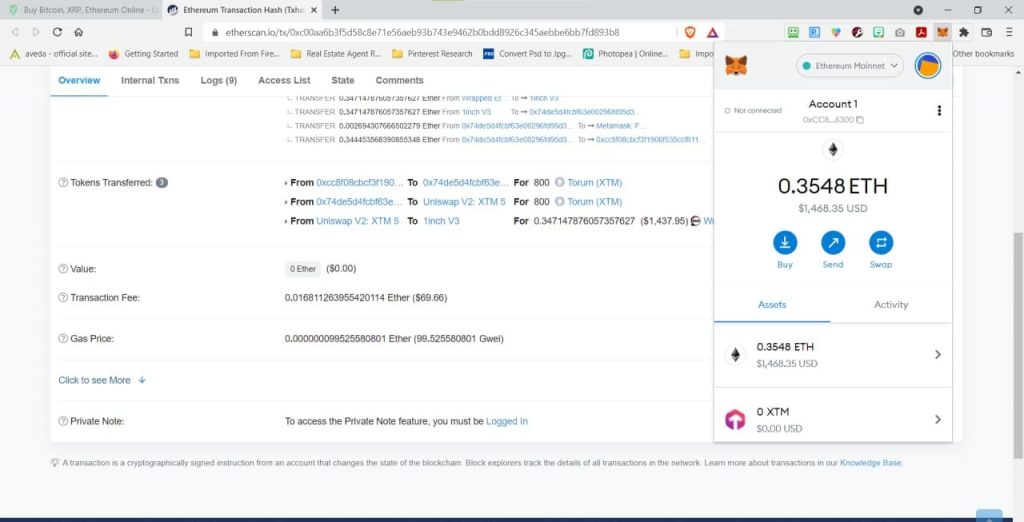The image size is (1024, 522).
Task: Click the Gas Price help icon
Action: click(63, 338)
